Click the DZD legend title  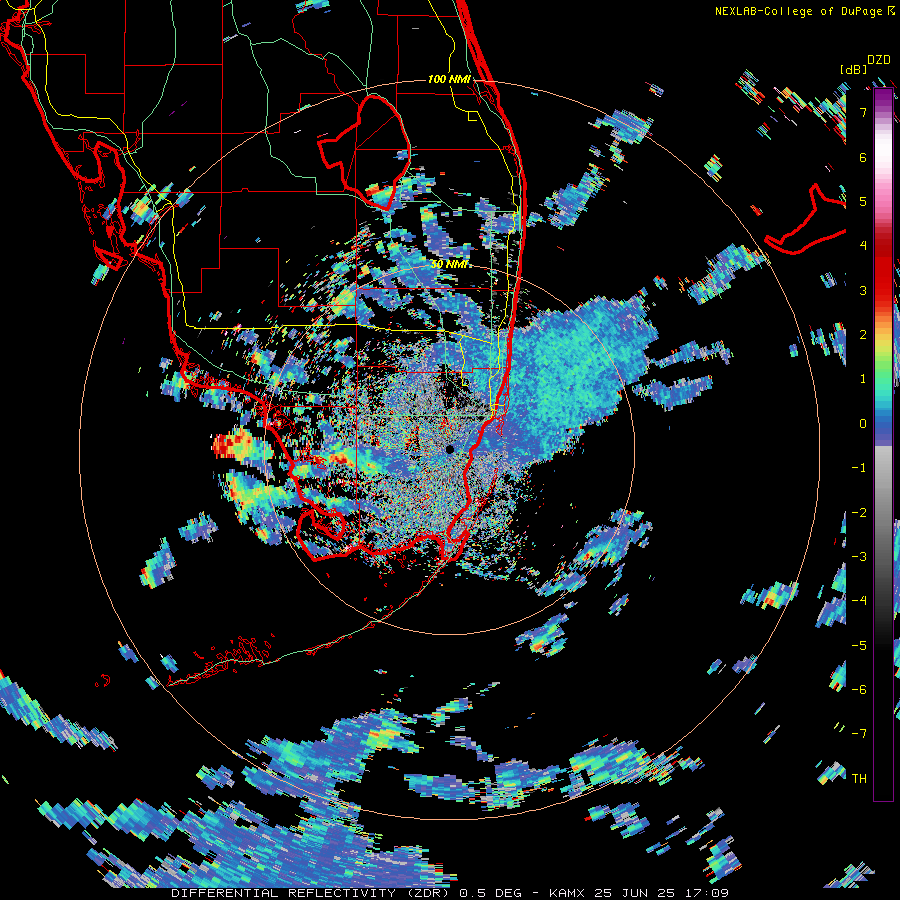click(879, 60)
